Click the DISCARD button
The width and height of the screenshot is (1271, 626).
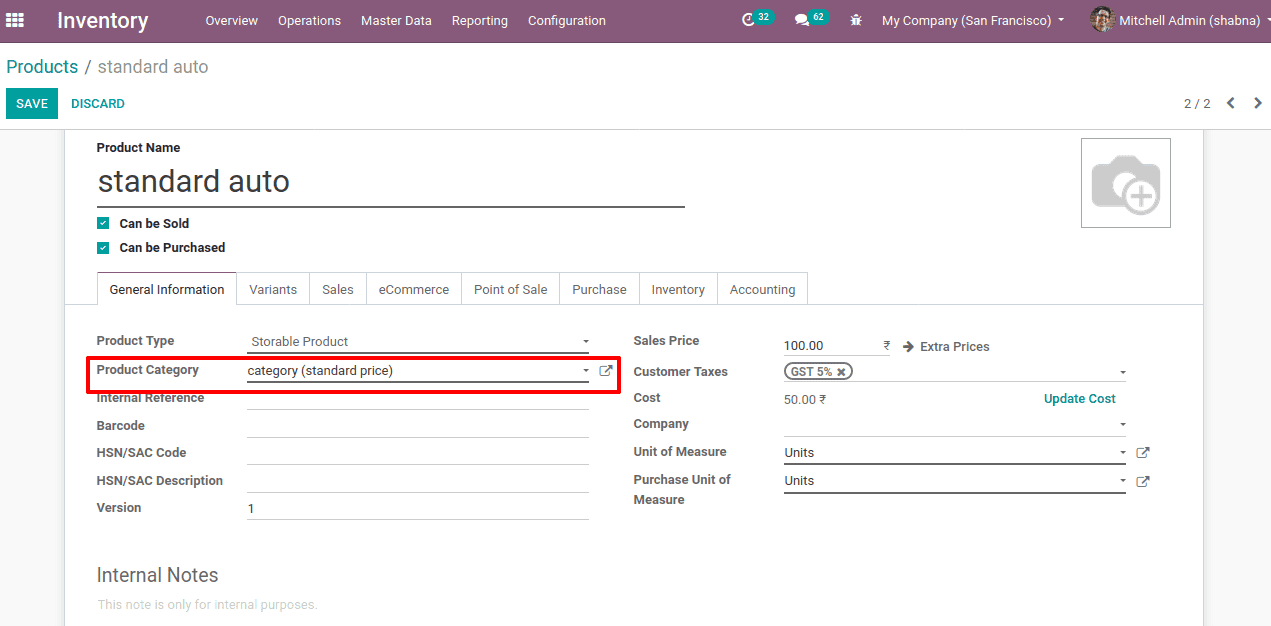coord(98,104)
